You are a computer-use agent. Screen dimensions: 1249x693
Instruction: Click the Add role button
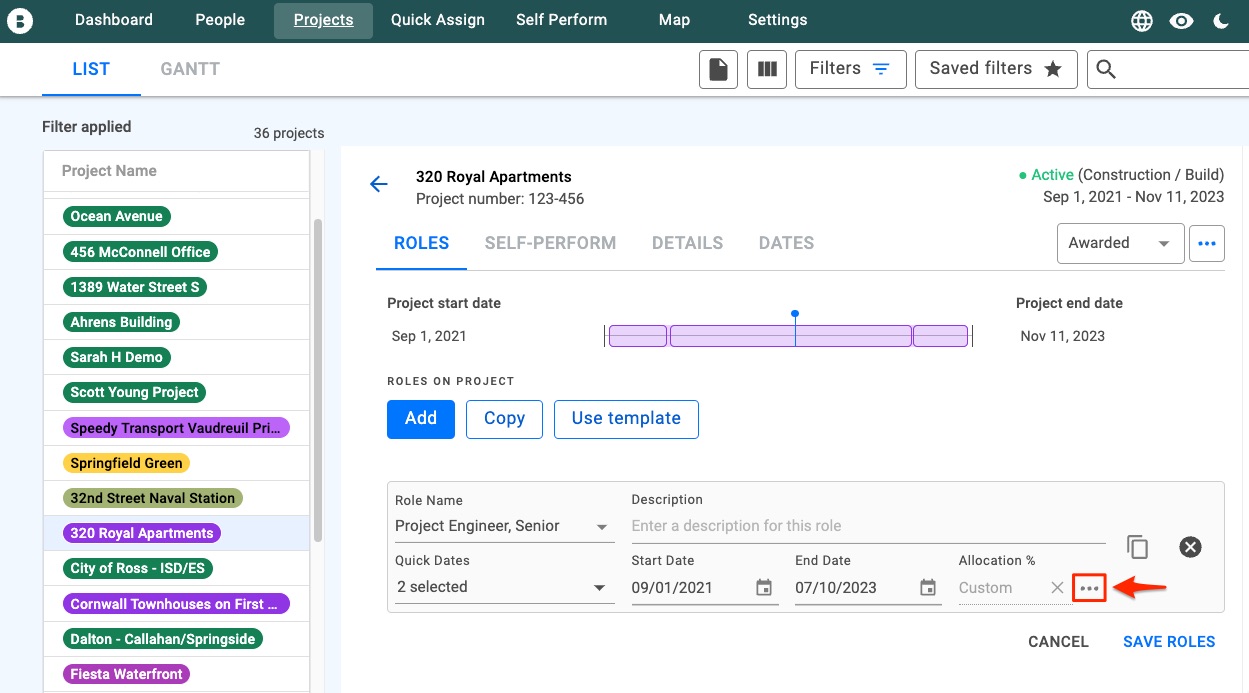[421, 419]
